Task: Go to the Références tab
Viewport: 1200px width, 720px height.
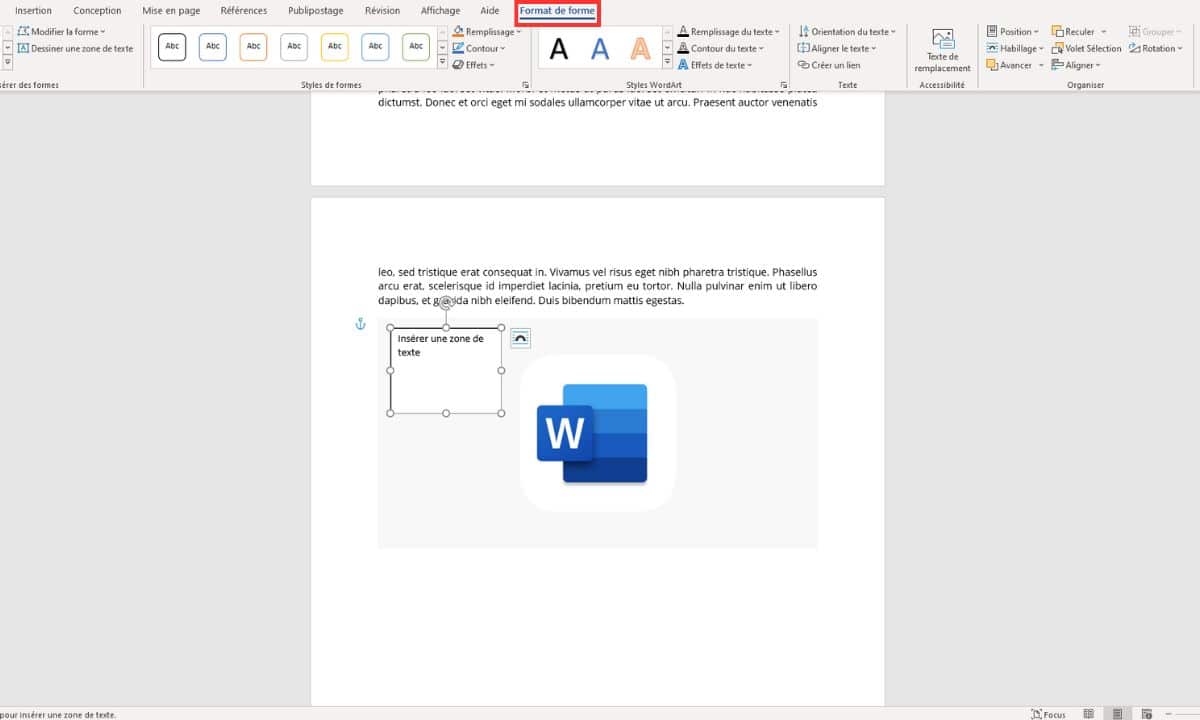Action: 244,11
